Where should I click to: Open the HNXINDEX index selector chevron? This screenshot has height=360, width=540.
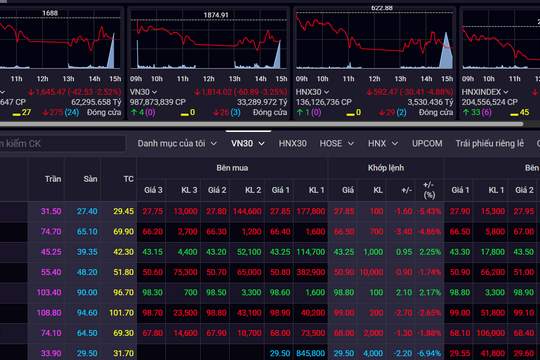(505, 92)
